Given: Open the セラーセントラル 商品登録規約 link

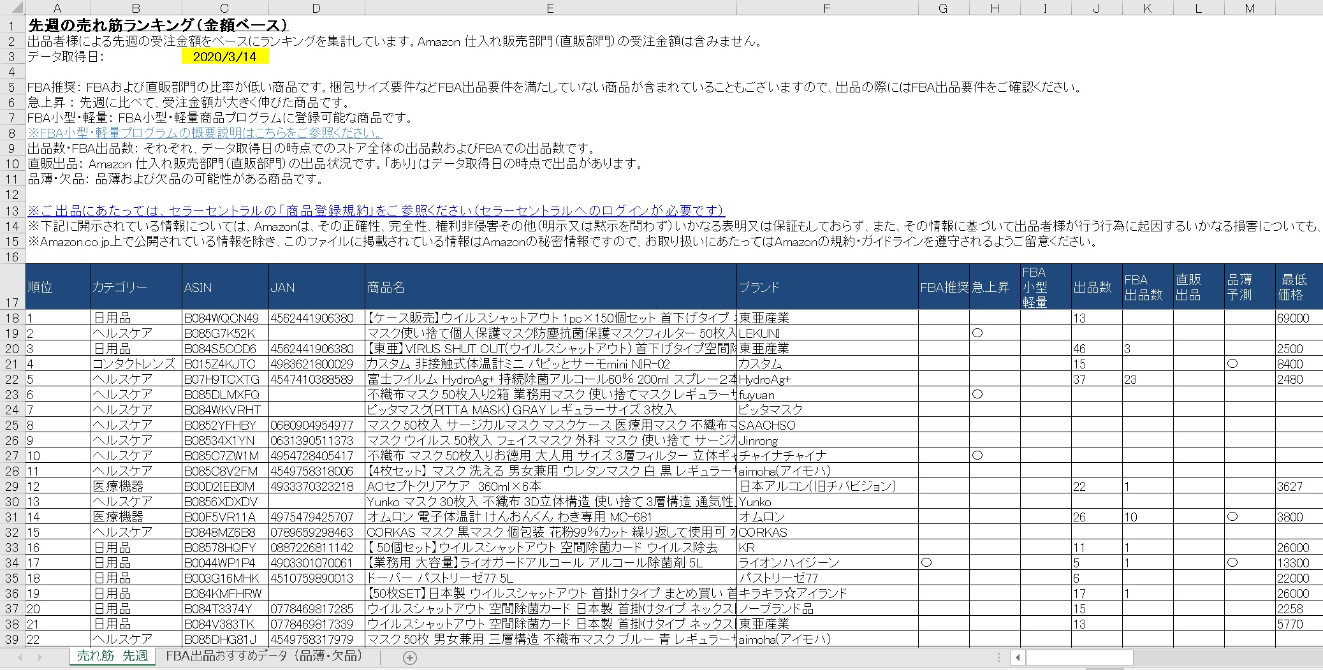Looking at the screenshot, I should [376, 210].
